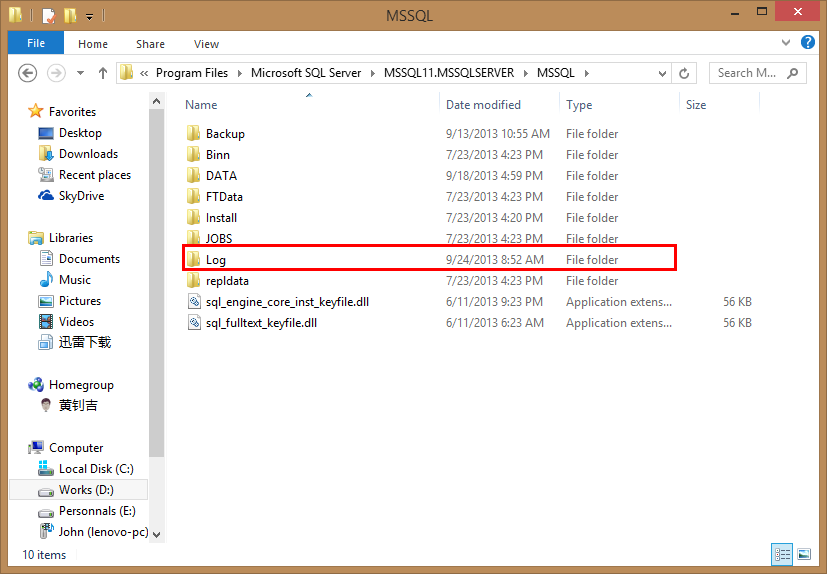
Task: Refresh the folder view
Action: tap(684, 73)
